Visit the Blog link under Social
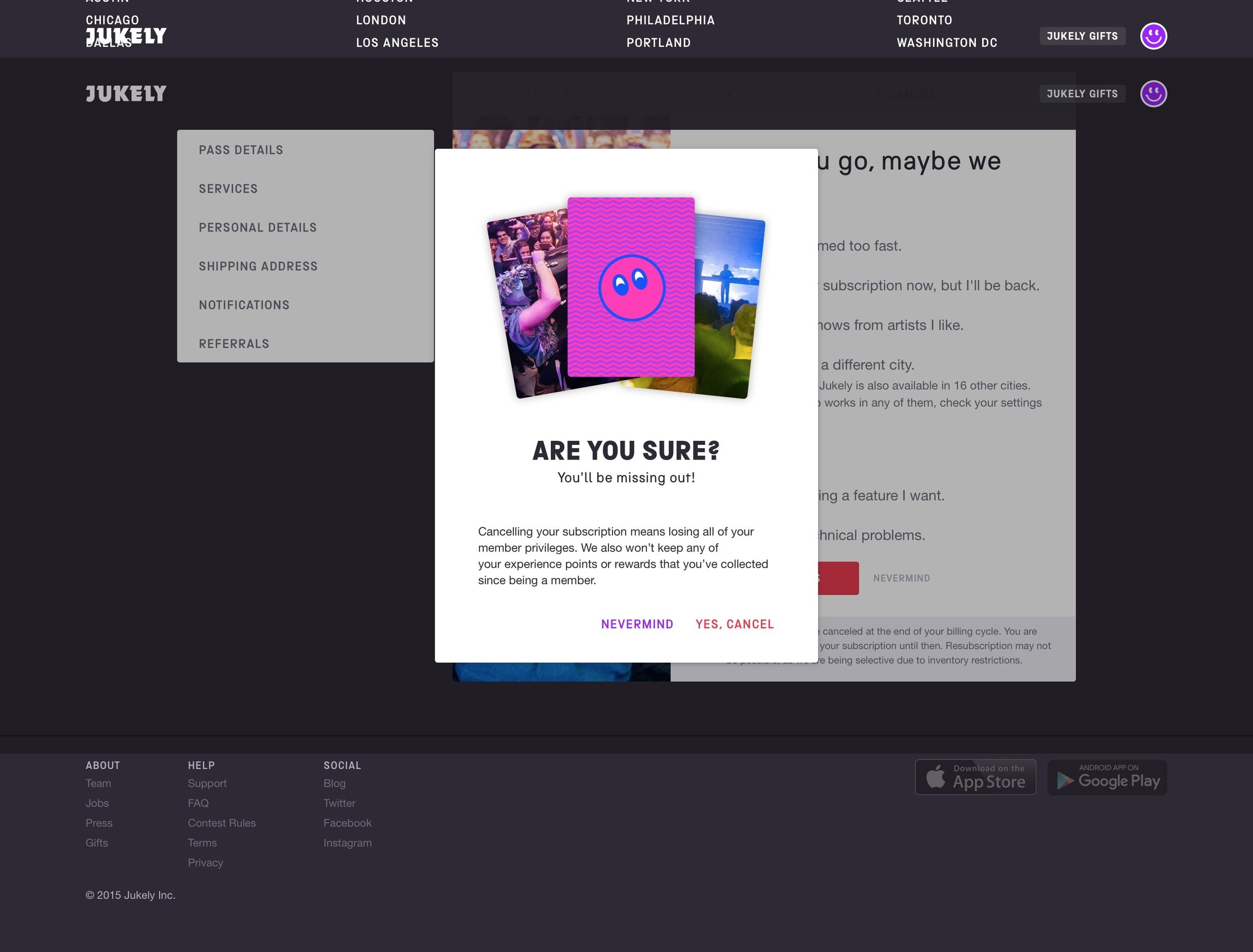Screen dimensions: 1253x952 pyautogui.click(x=334, y=783)
